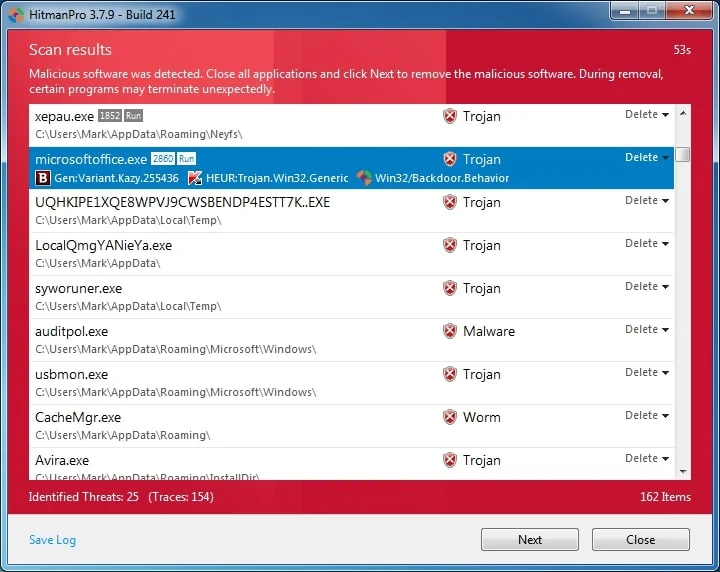Click the HEUR:Trojan.Win32.Generic detection name

(277, 178)
